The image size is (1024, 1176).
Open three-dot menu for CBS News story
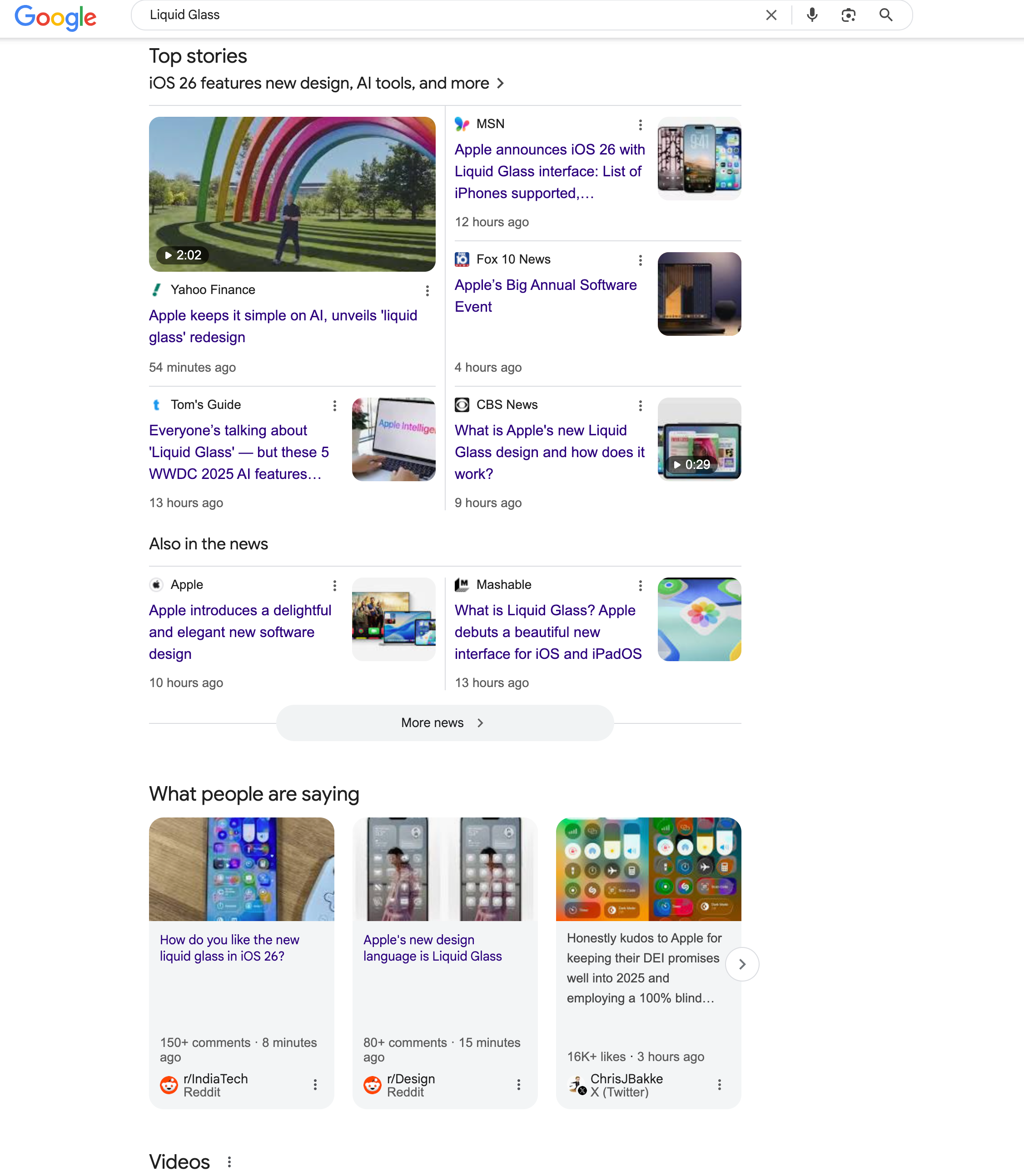coord(640,406)
